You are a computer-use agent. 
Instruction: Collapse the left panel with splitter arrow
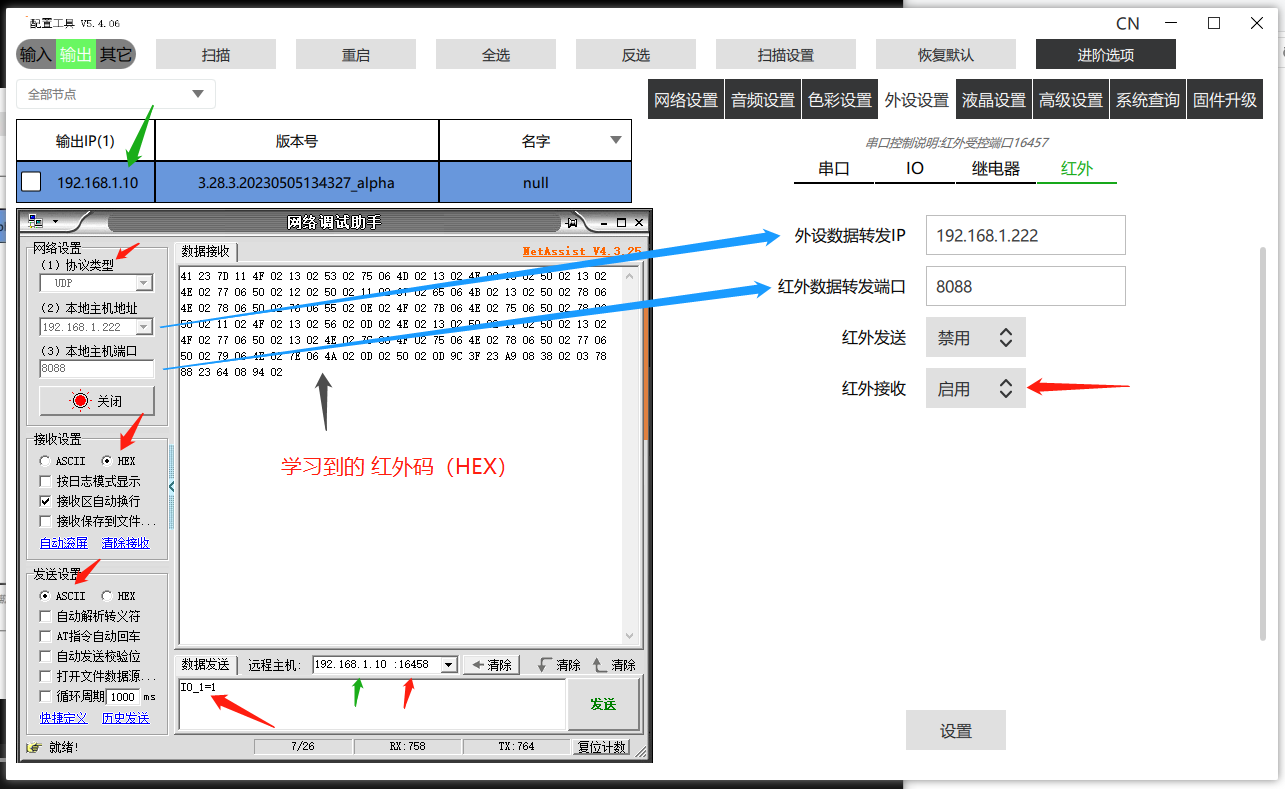[171, 487]
